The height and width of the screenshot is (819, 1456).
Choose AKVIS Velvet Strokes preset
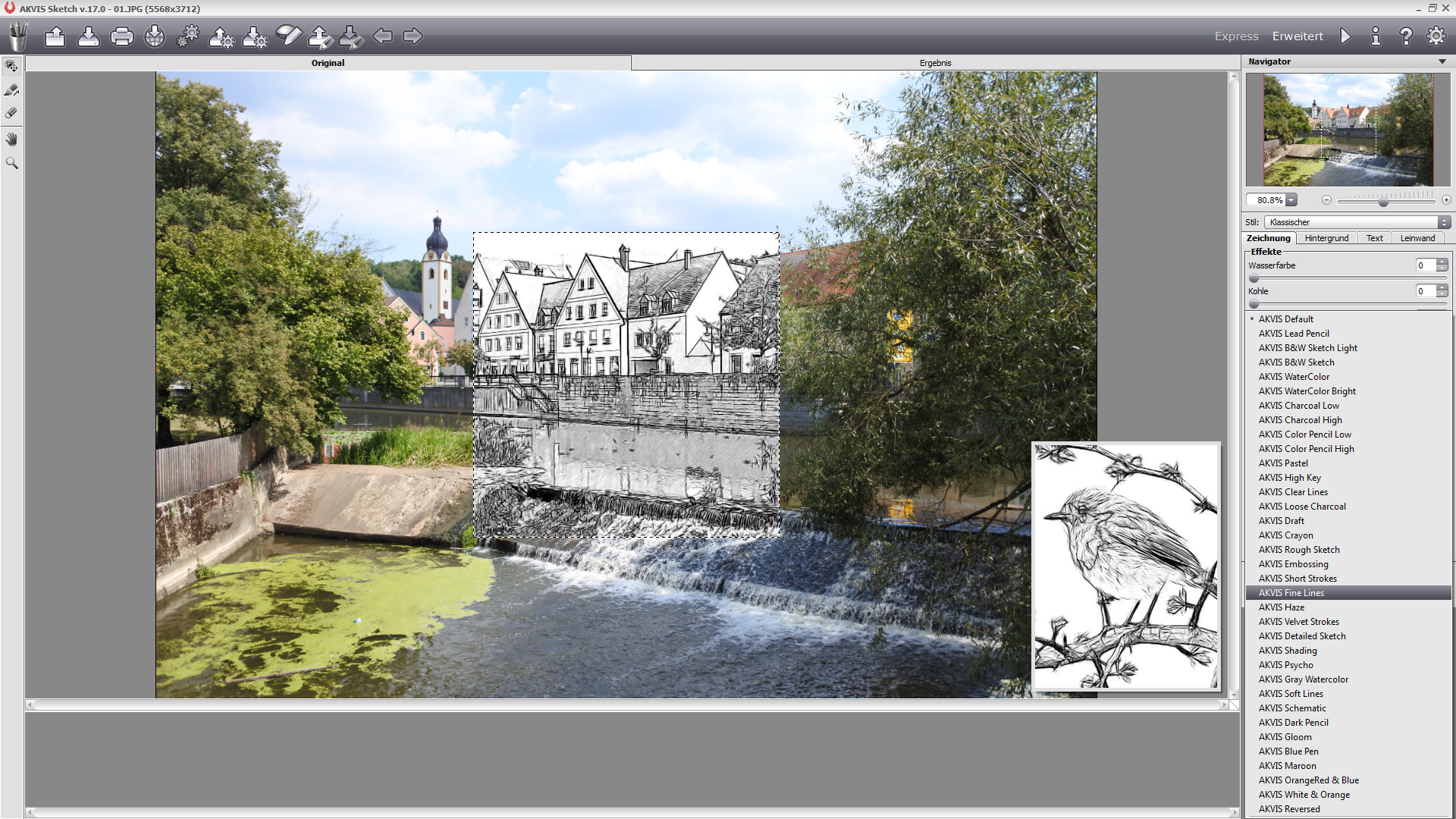(1298, 622)
